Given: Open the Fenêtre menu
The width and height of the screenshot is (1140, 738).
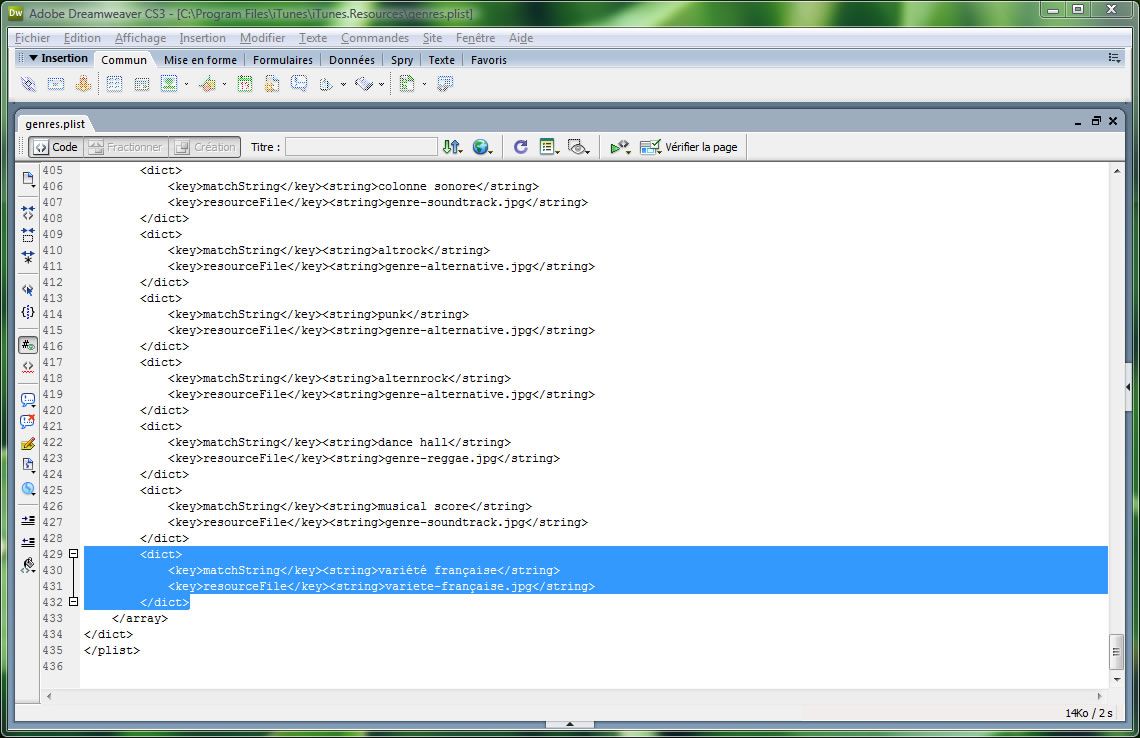Looking at the screenshot, I should click(x=475, y=38).
